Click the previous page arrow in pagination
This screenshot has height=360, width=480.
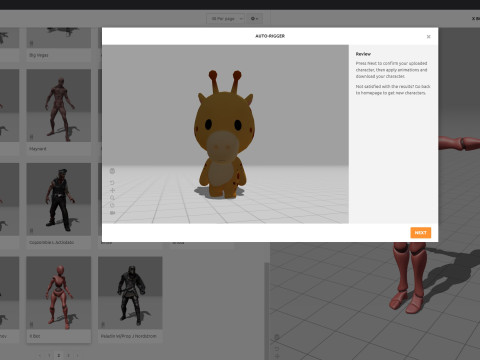click(40, 356)
